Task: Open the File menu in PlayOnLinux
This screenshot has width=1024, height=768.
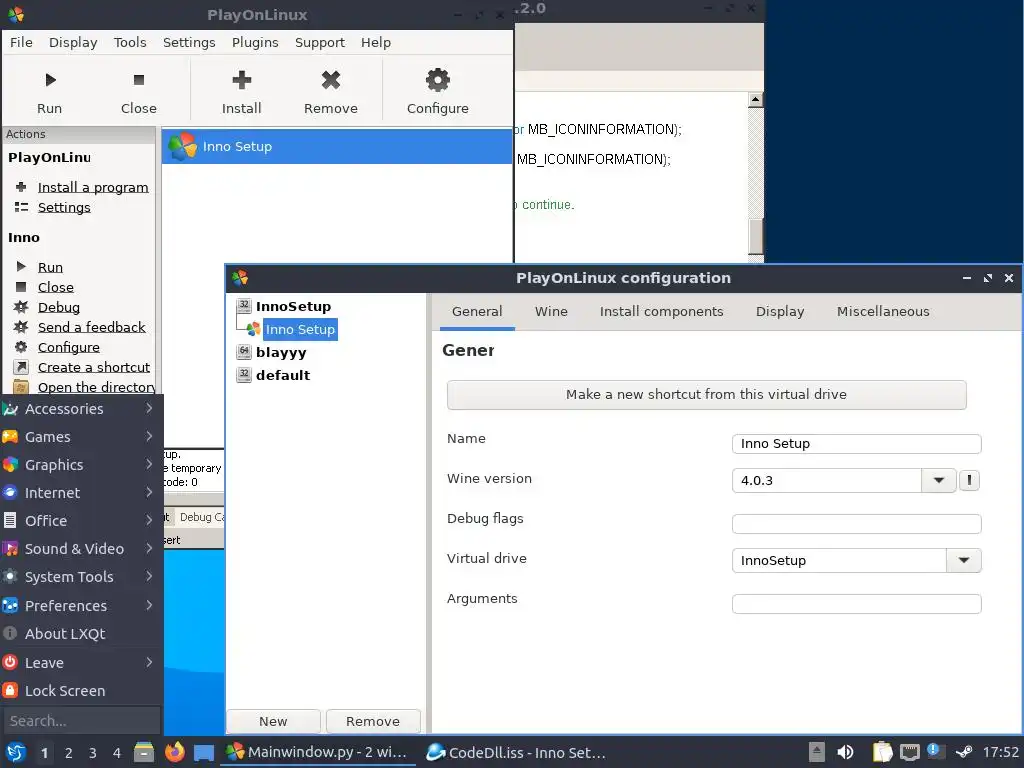Action: click(21, 42)
